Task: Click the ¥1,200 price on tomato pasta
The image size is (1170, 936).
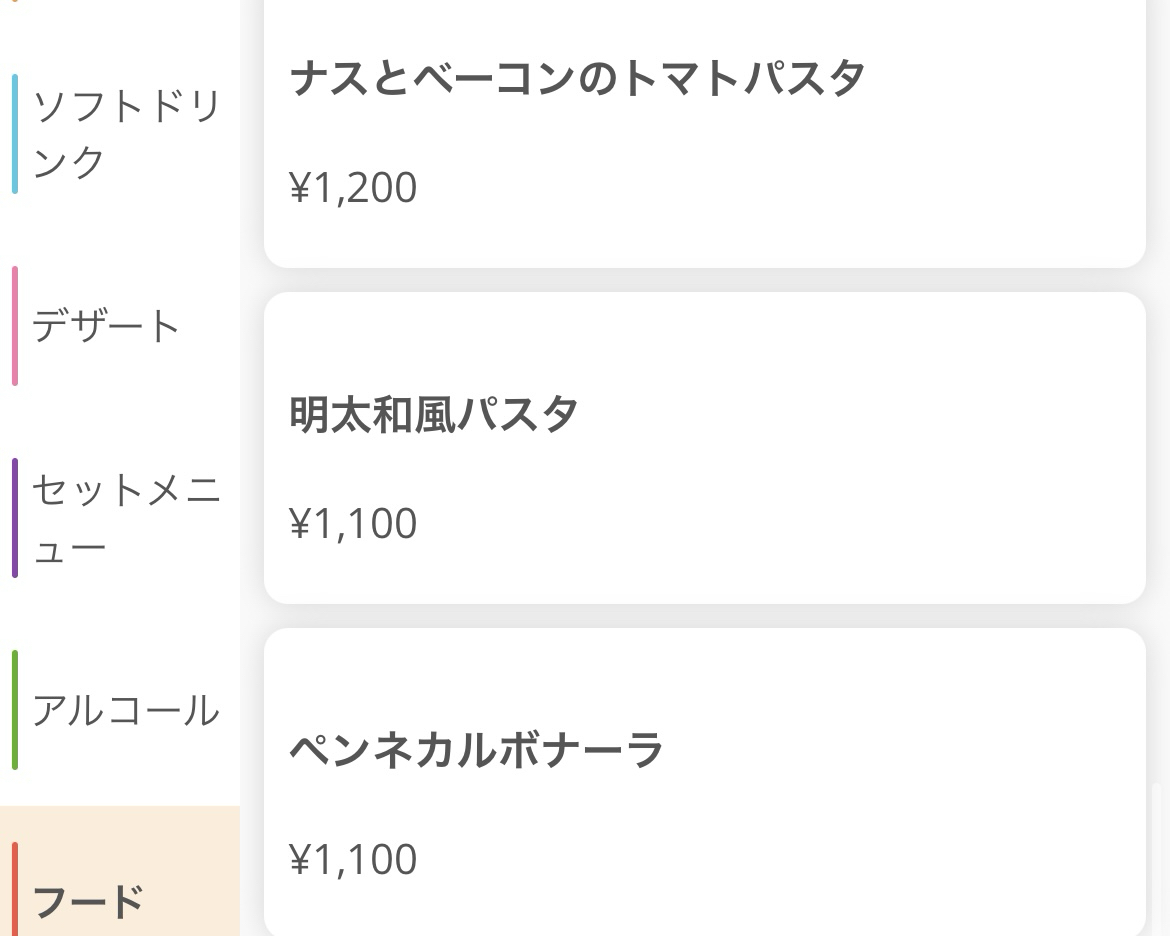Action: (x=353, y=188)
